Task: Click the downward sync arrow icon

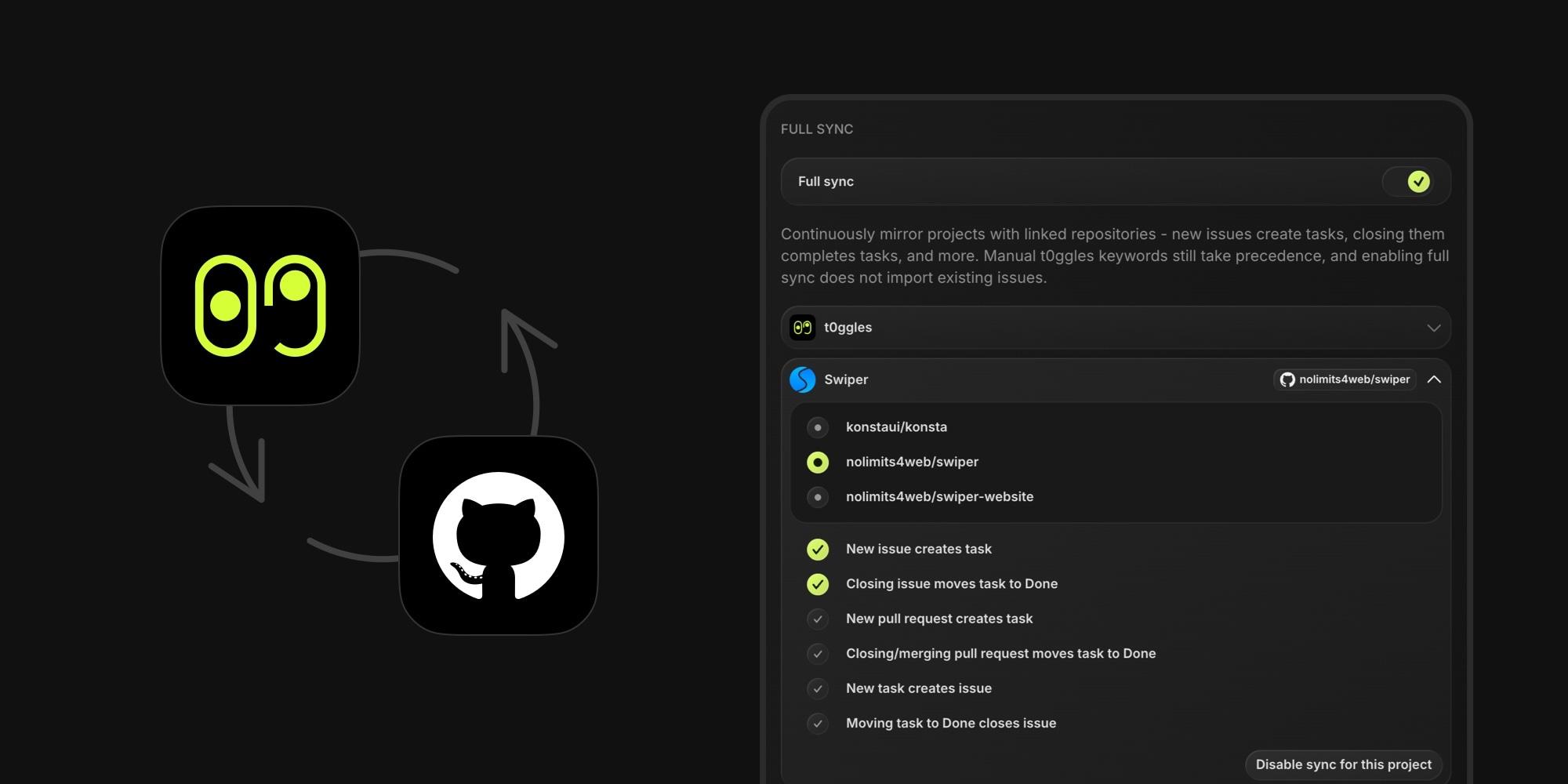Action: (241, 454)
